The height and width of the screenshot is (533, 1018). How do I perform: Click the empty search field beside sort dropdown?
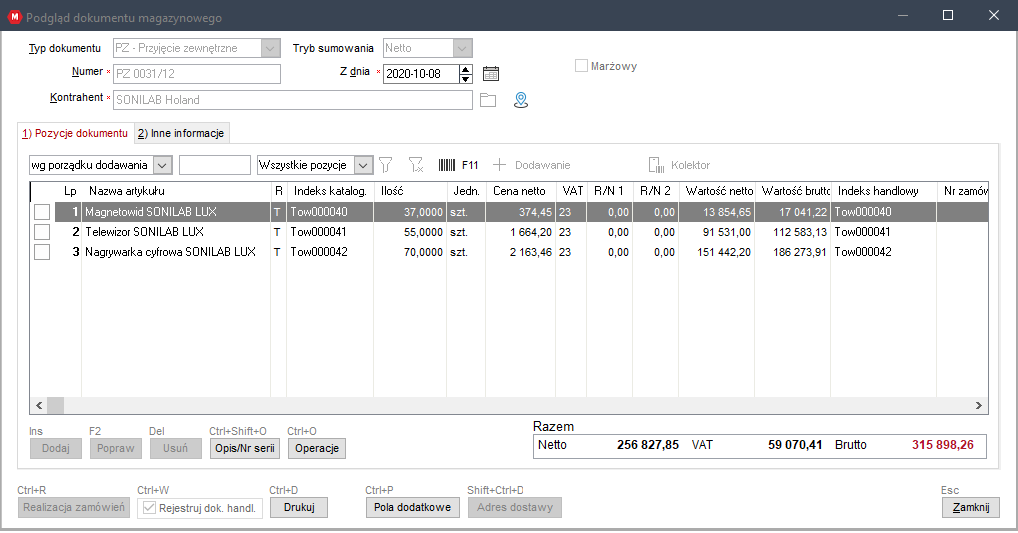coord(215,165)
